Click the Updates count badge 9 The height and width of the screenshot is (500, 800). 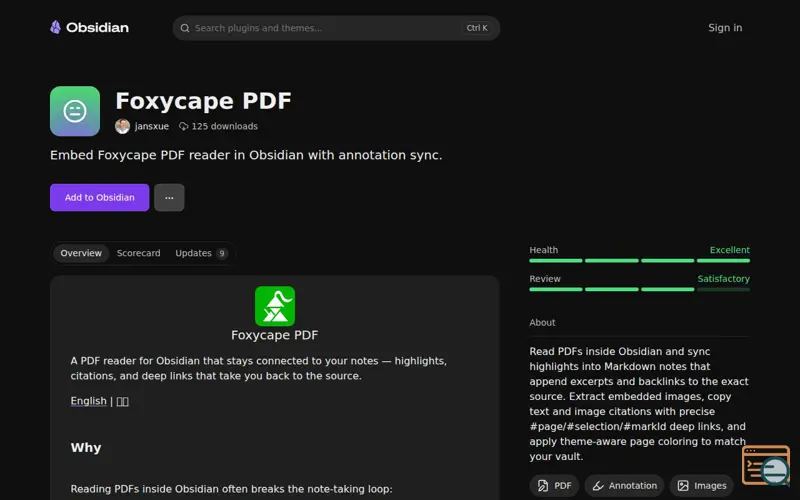(x=222, y=254)
